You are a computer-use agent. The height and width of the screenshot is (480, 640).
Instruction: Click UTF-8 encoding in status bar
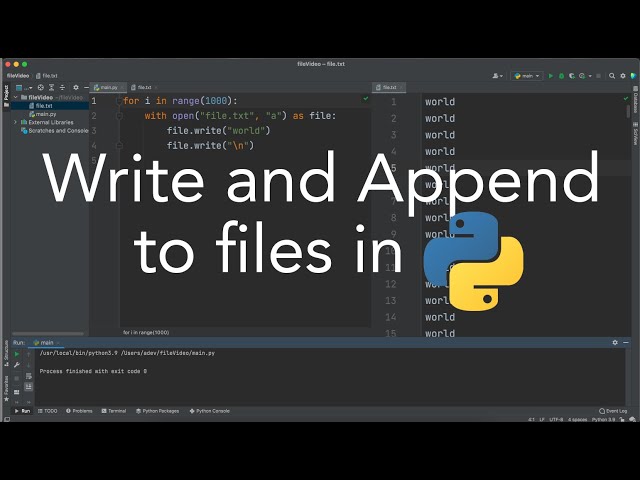coord(556,420)
